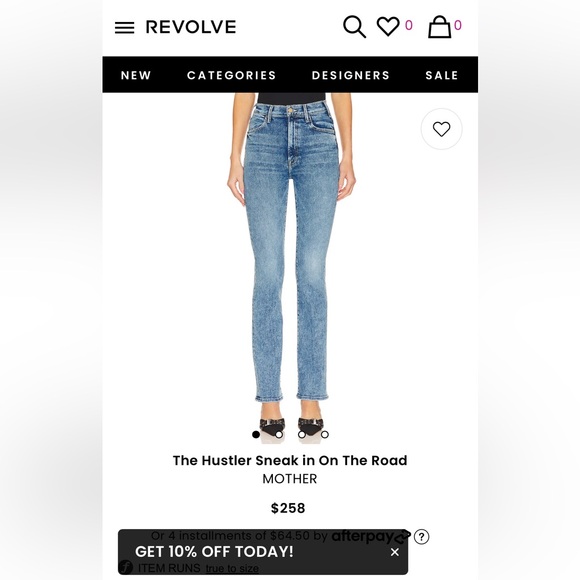
Task: Select the fourth image carousel dot
Action: 325,434
